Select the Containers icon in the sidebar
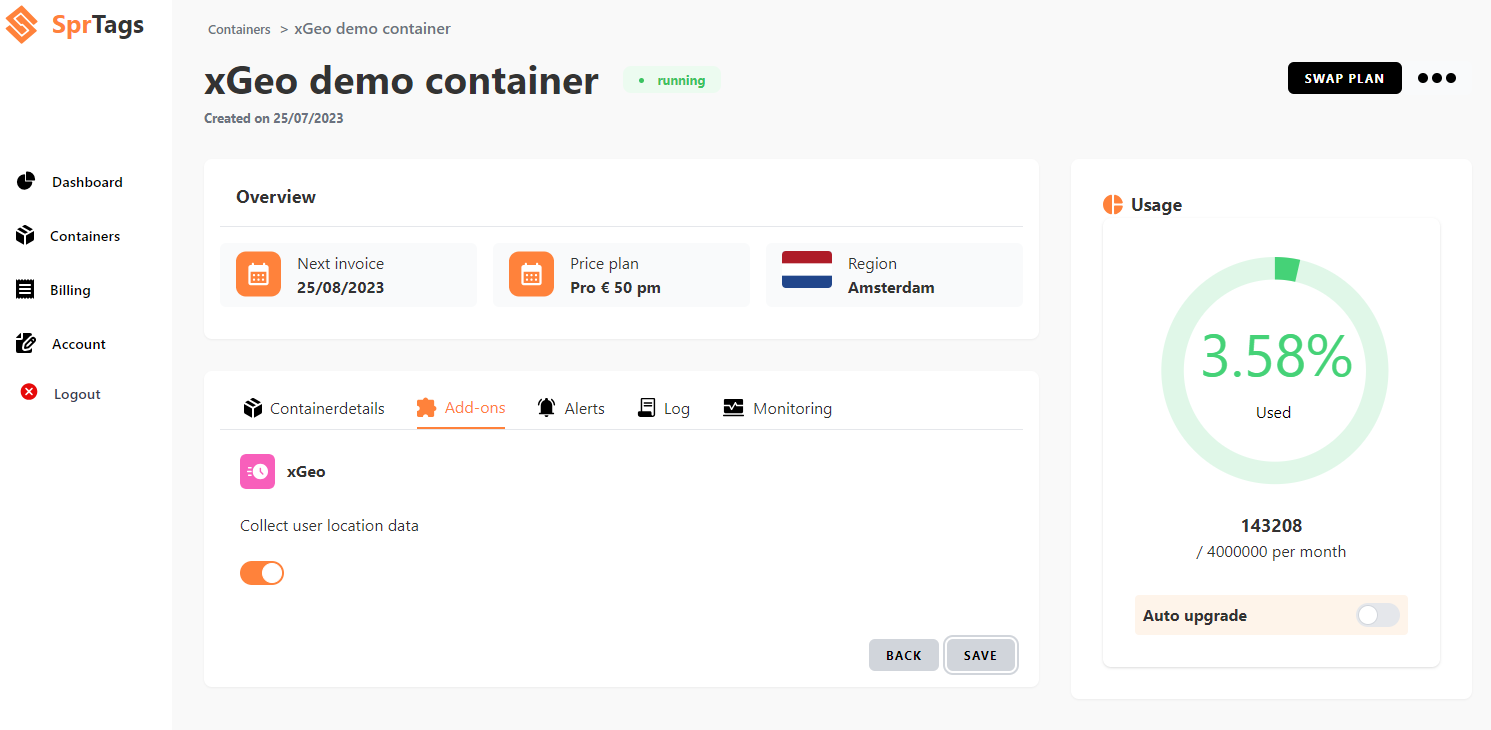Image resolution: width=1491 pixels, height=730 pixels. [25, 235]
